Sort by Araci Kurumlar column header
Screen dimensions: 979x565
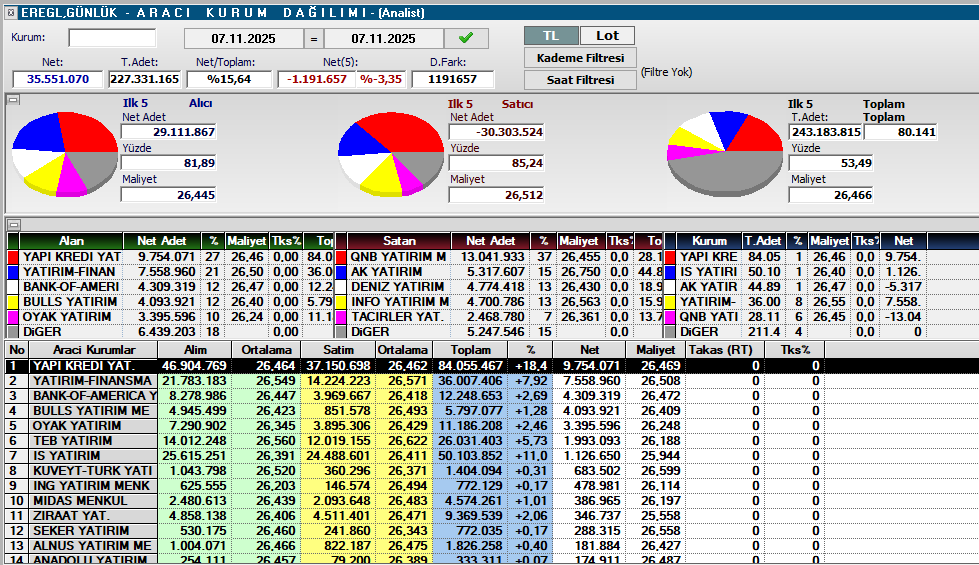click(x=93, y=349)
